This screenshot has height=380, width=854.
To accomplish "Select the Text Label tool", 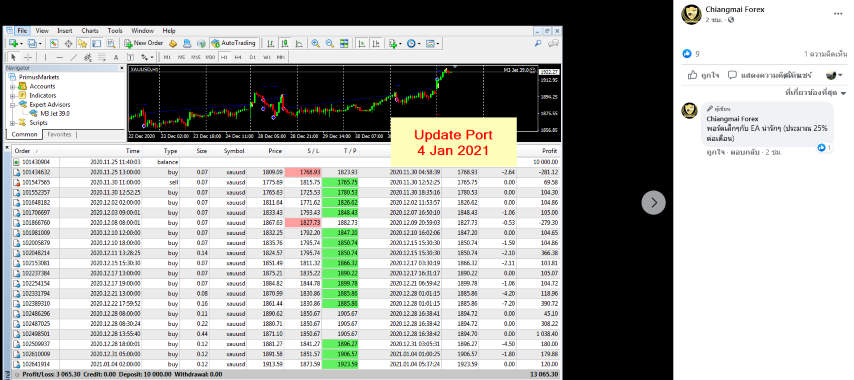I will tap(130, 57).
